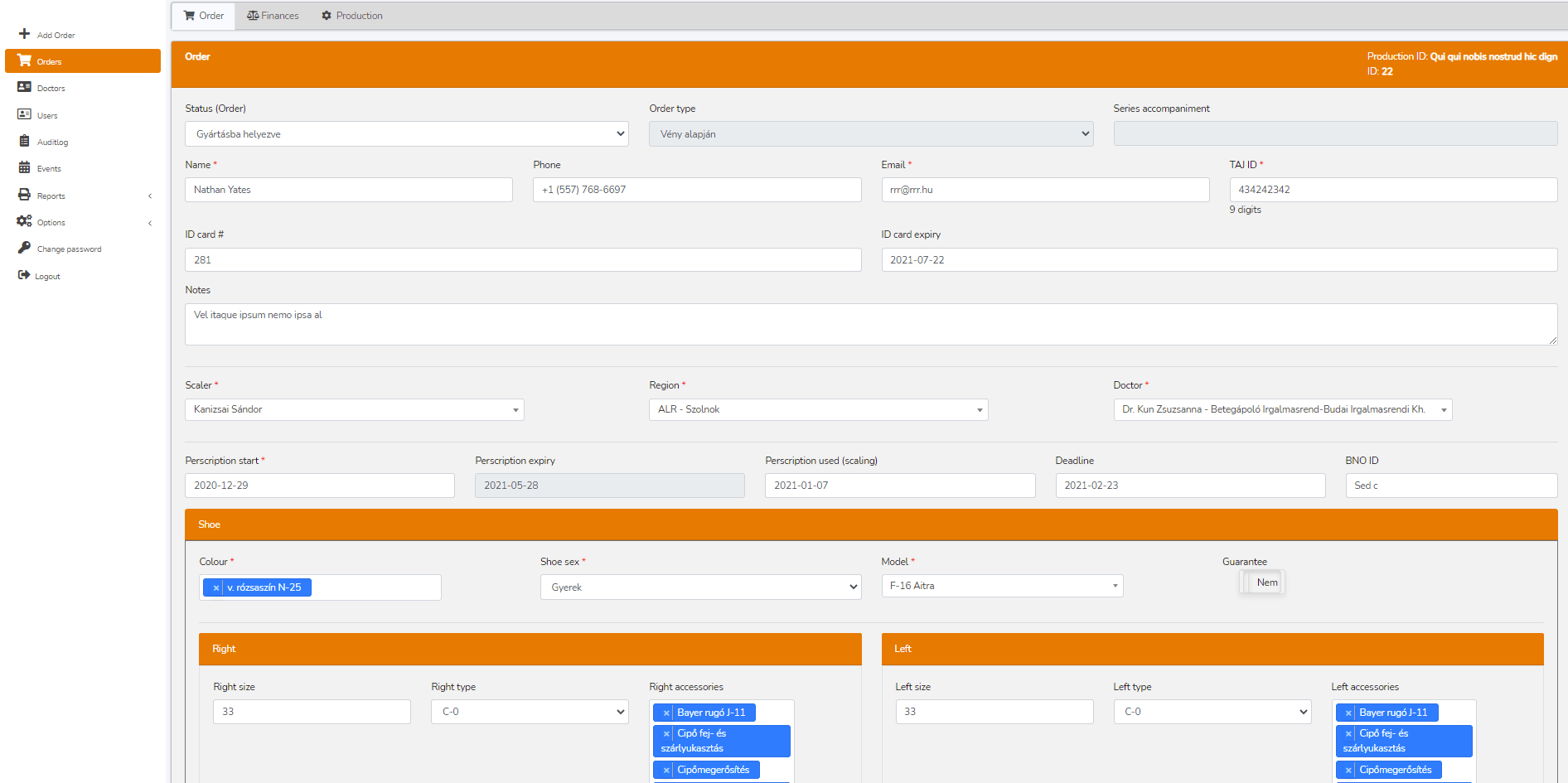This screenshot has height=783, width=1568.
Task: Click the Users card icon in sidebar
Action: point(24,114)
